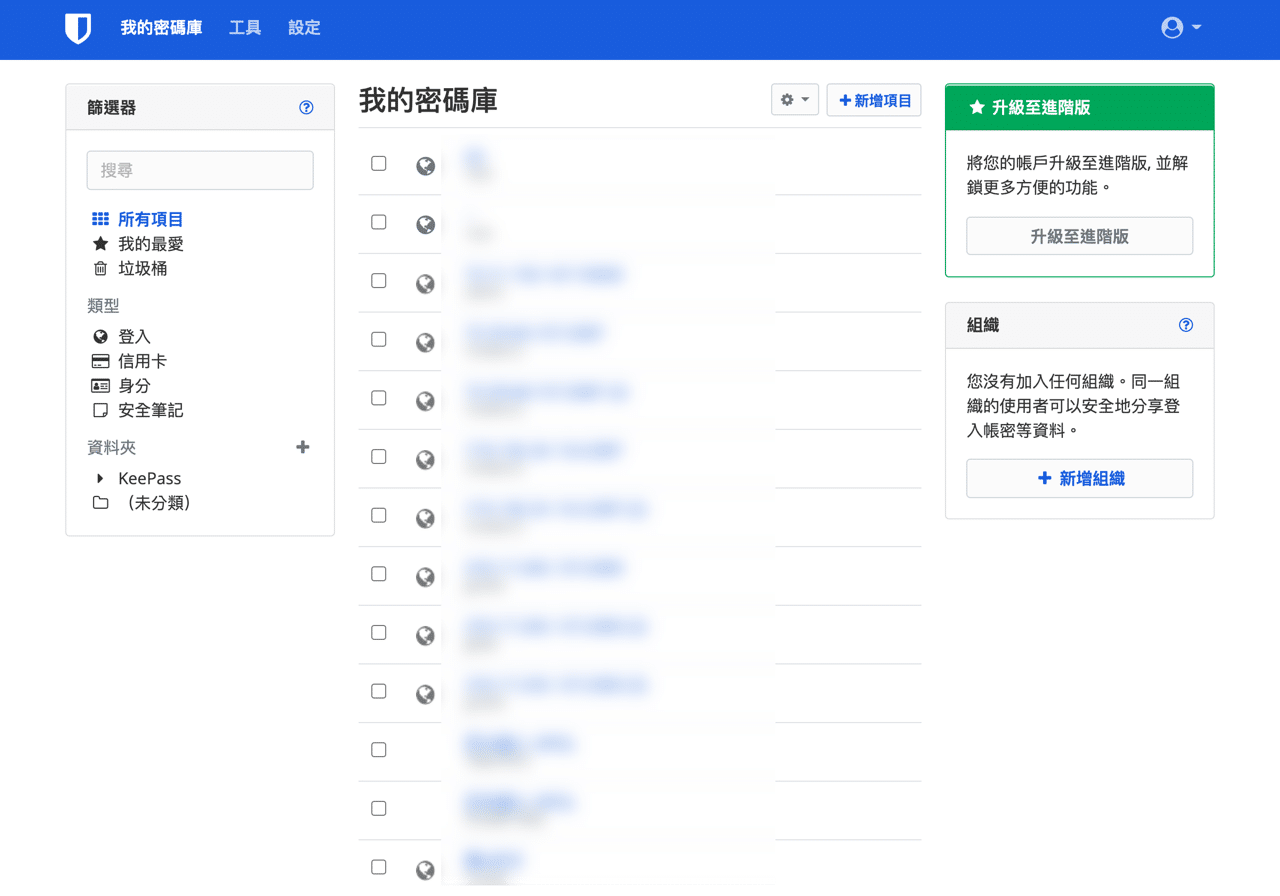Click the globe icon of the first vault item

[425, 166]
